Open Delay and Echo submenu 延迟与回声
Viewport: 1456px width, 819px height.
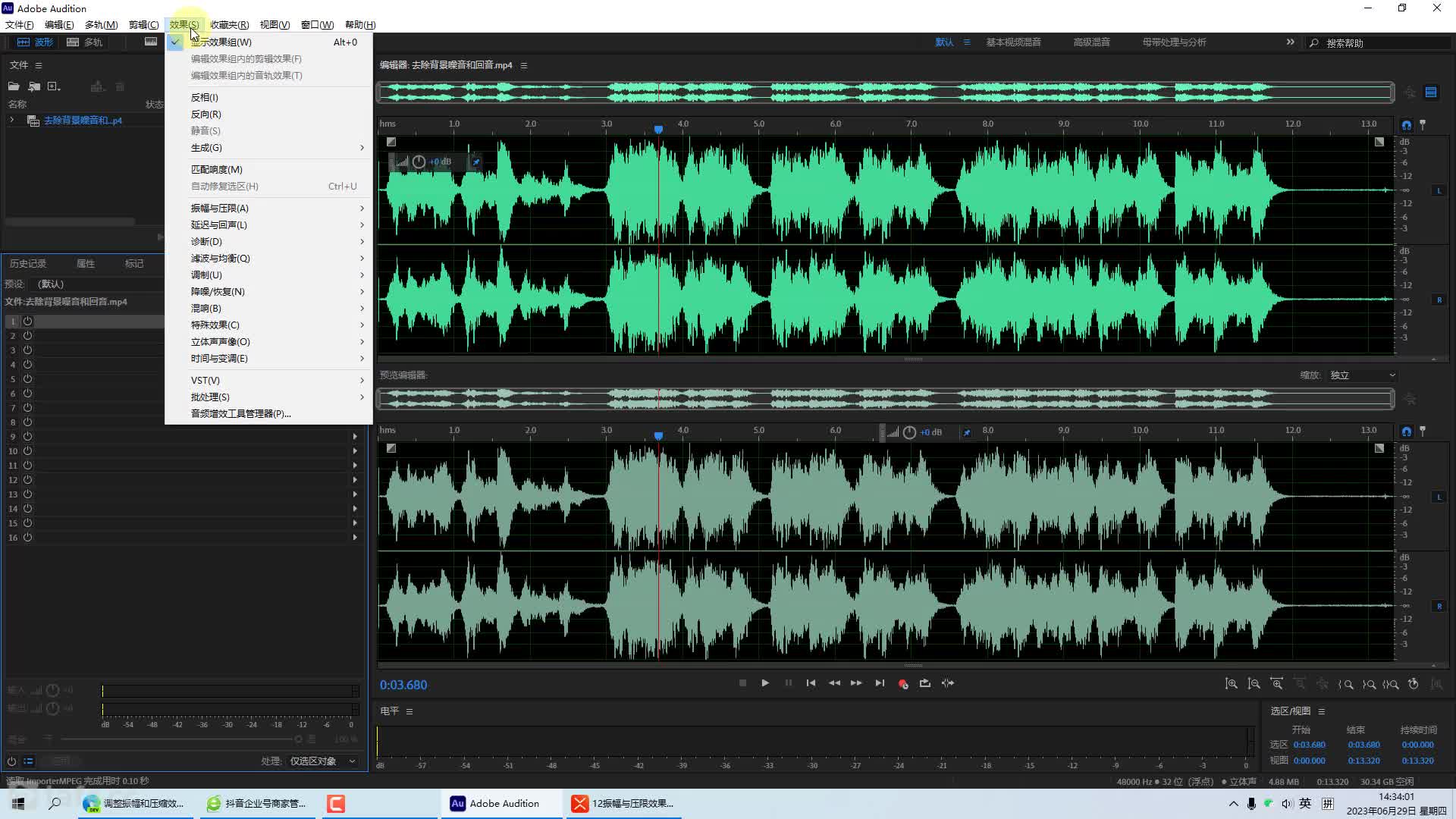[268, 224]
